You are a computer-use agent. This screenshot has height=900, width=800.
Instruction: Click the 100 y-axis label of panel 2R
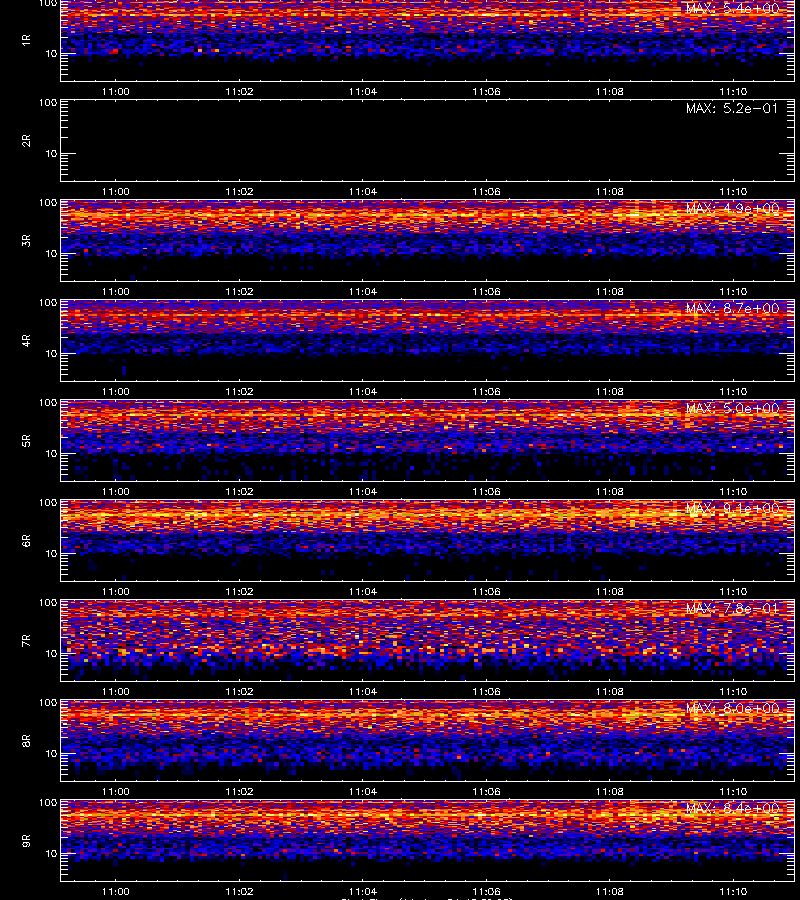[48, 103]
